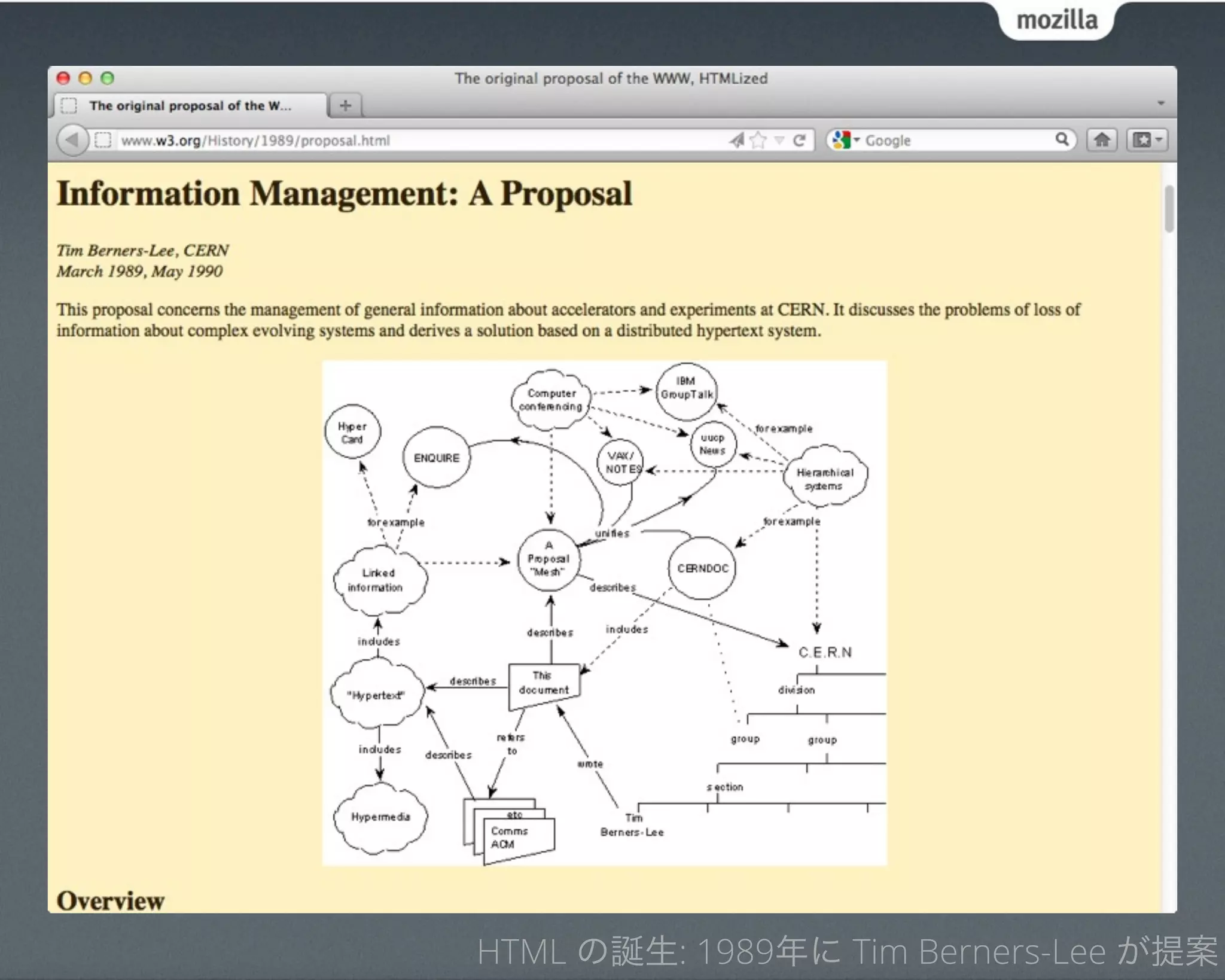Click the magnifier search icon
The width and height of the screenshot is (1225, 980).
(1062, 140)
